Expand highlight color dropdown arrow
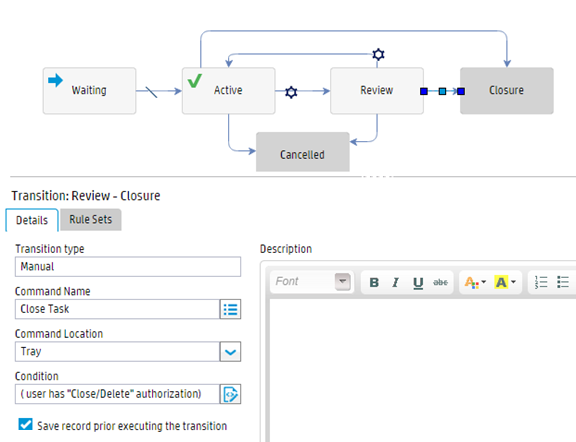The height and width of the screenshot is (442, 576). click(x=513, y=282)
